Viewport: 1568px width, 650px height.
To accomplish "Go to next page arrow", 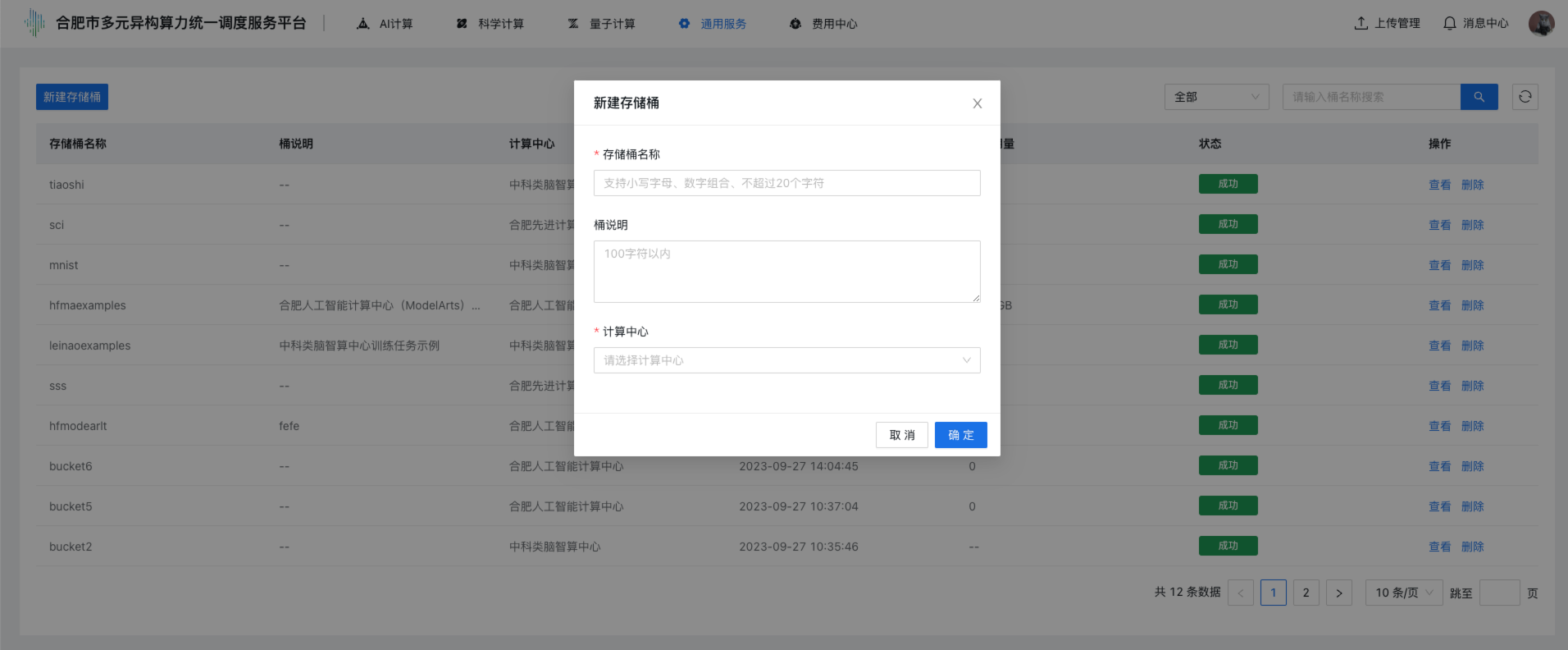I will tap(1338, 593).
